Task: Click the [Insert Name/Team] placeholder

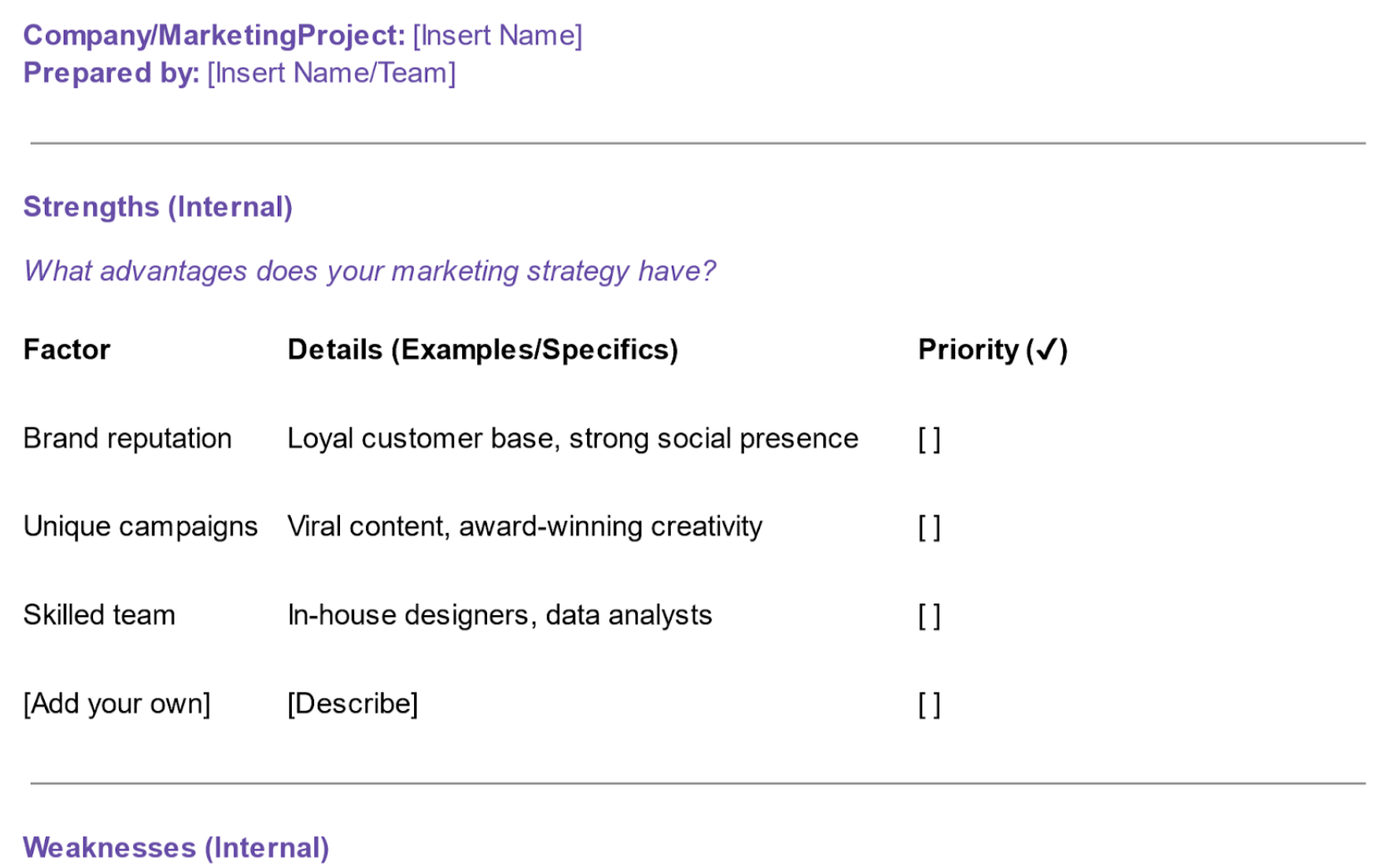Action: pyautogui.click(x=331, y=73)
